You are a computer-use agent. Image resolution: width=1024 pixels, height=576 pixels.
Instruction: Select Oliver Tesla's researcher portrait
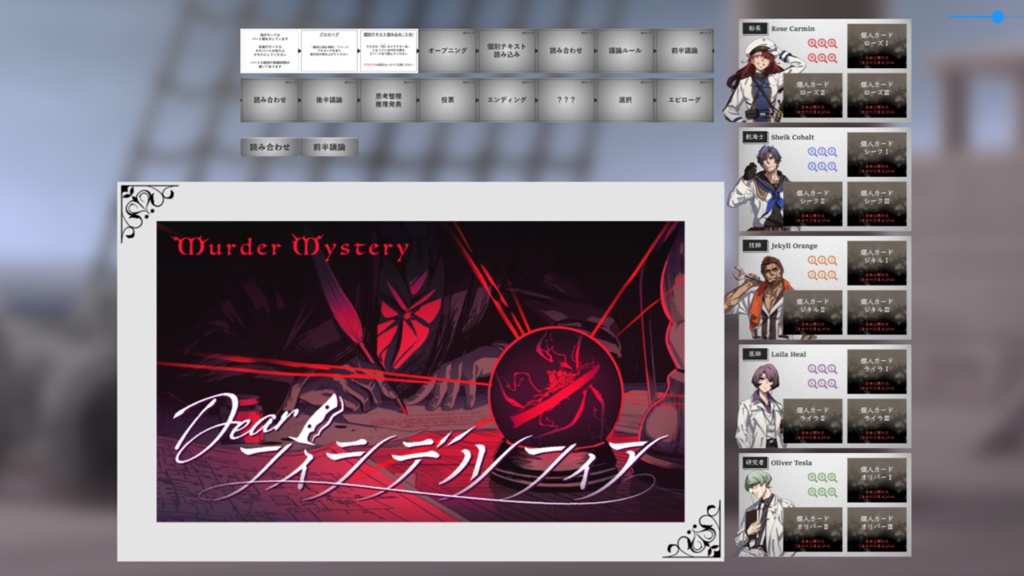tap(764, 515)
